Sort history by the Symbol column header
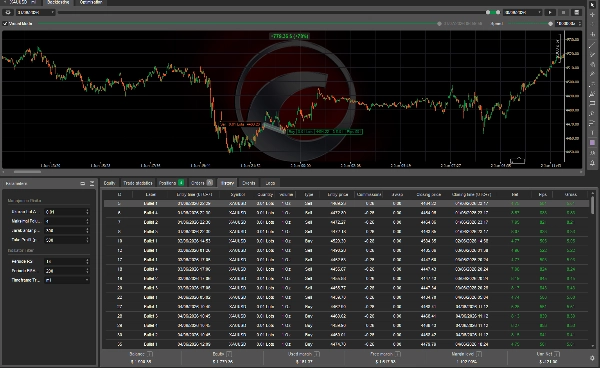The image size is (600, 368). point(238,195)
